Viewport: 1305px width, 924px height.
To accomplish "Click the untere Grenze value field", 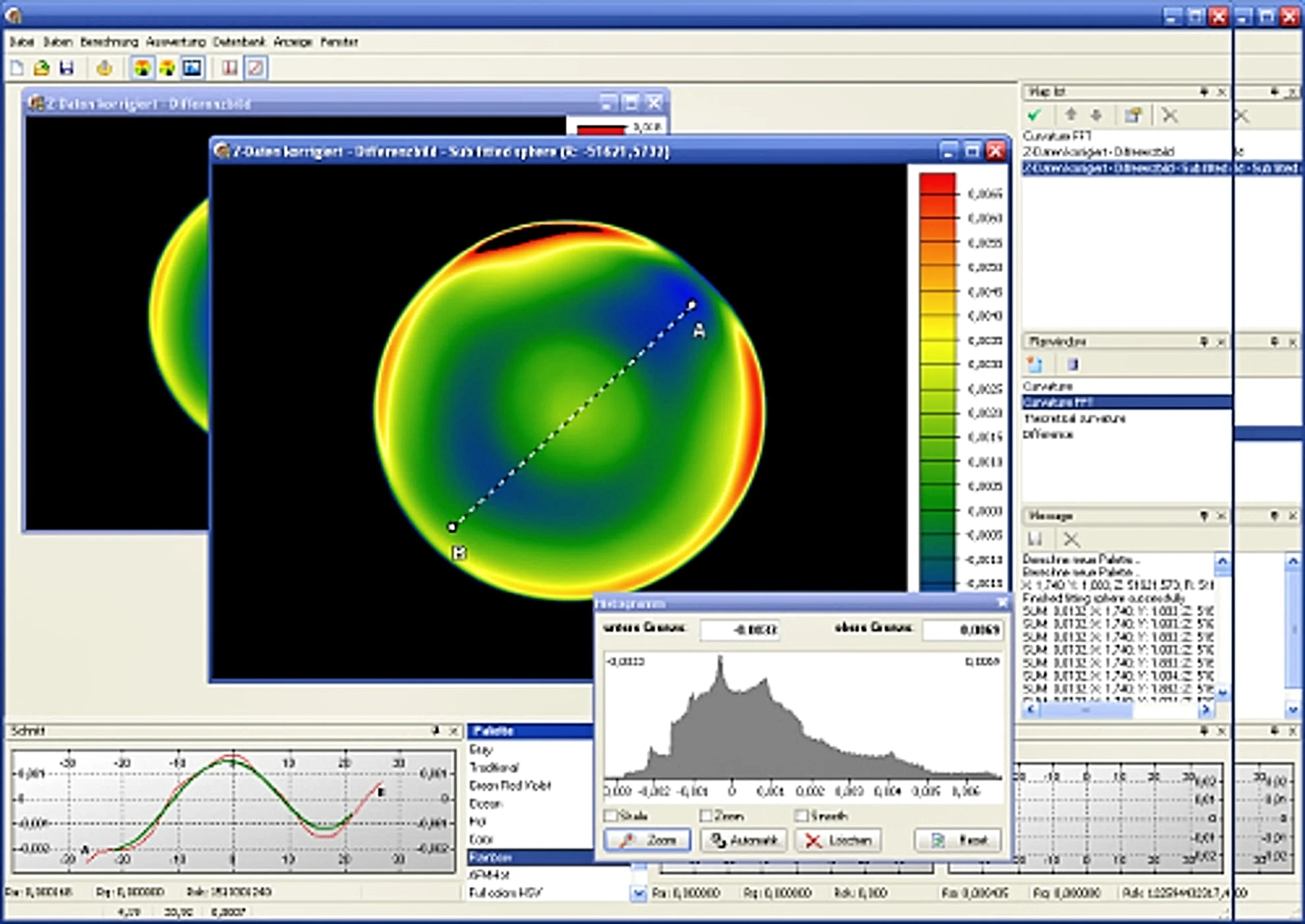I will tap(740, 630).
